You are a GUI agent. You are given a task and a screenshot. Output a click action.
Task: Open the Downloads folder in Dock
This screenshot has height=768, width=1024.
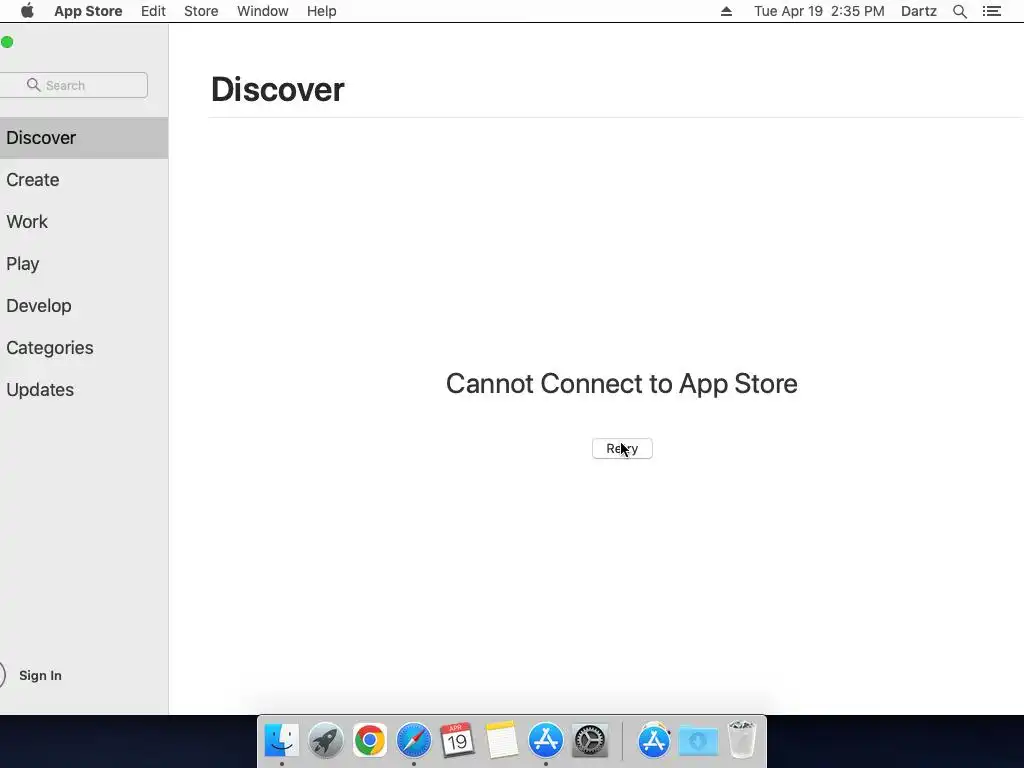(698, 741)
